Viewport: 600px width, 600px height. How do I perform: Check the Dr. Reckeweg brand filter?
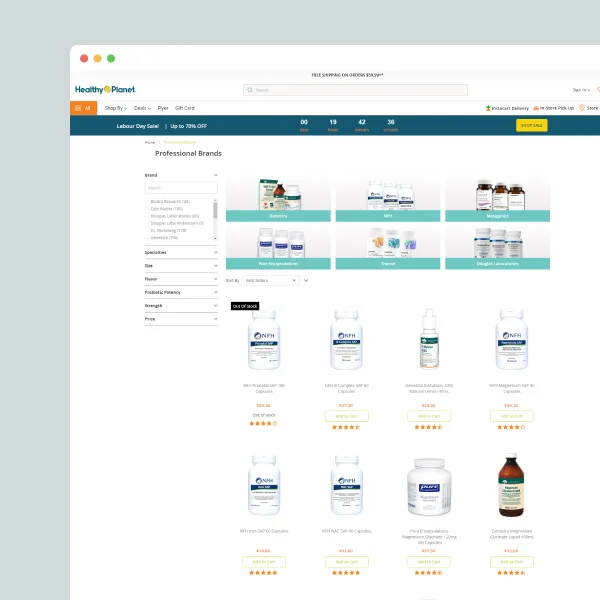(x=147, y=230)
